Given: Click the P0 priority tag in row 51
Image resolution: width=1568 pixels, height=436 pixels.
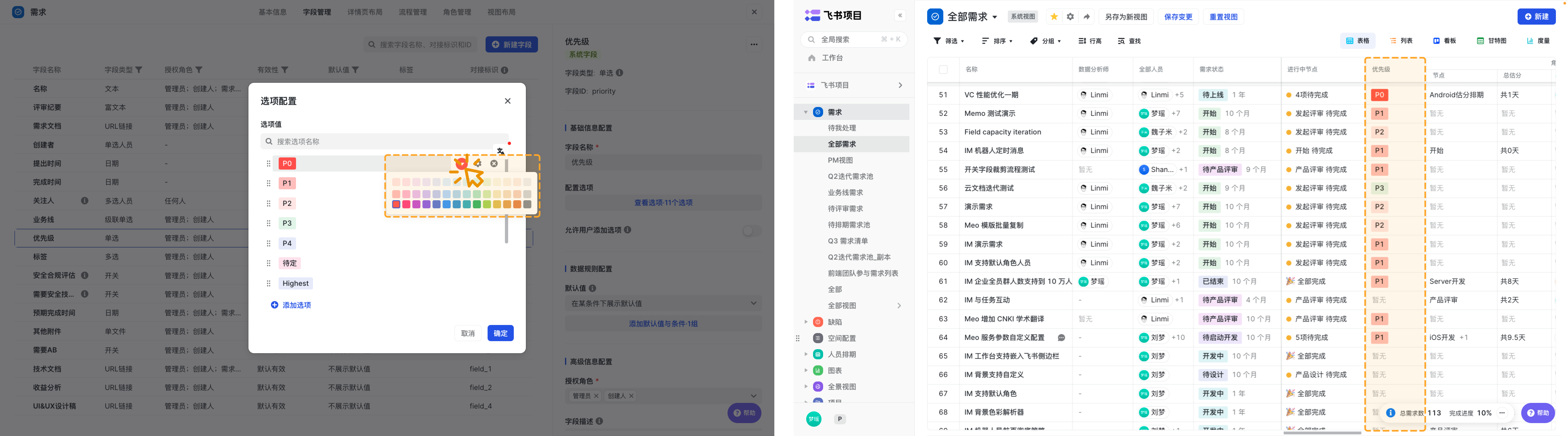Looking at the screenshot, I should pos(1379,95).
